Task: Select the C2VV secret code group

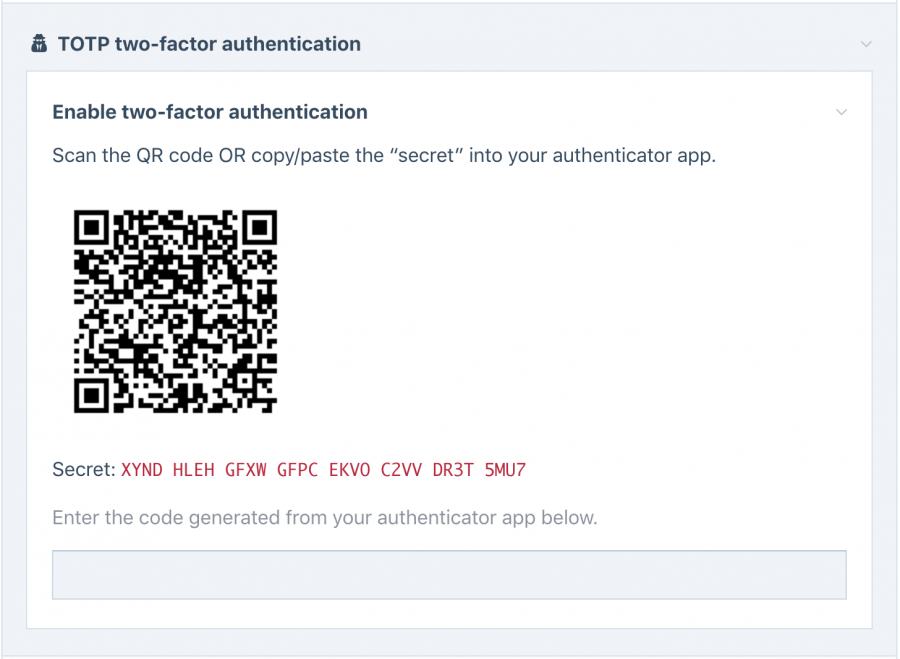Action: [x=401, y=470]
